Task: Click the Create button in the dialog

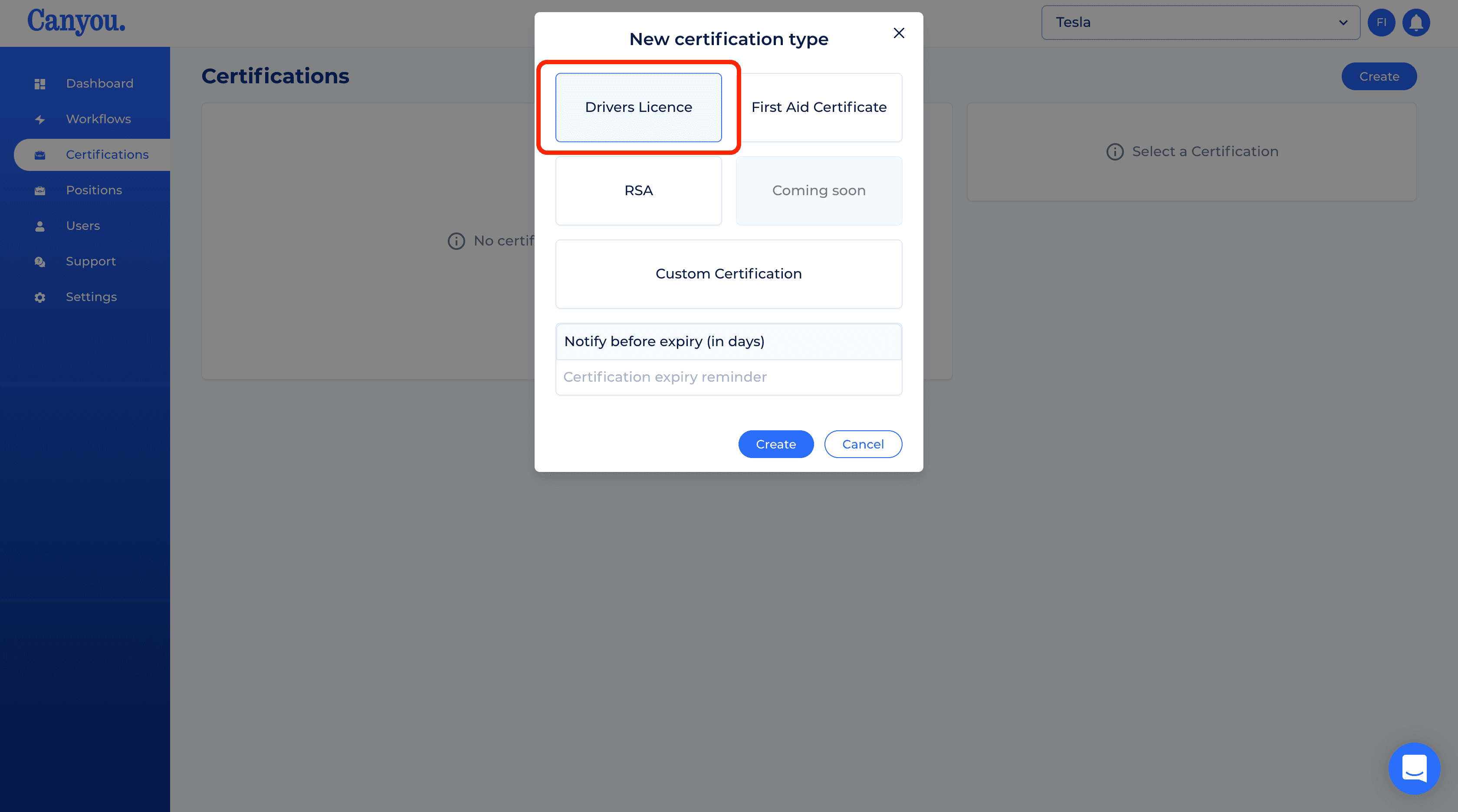Action: pos(775,444)
